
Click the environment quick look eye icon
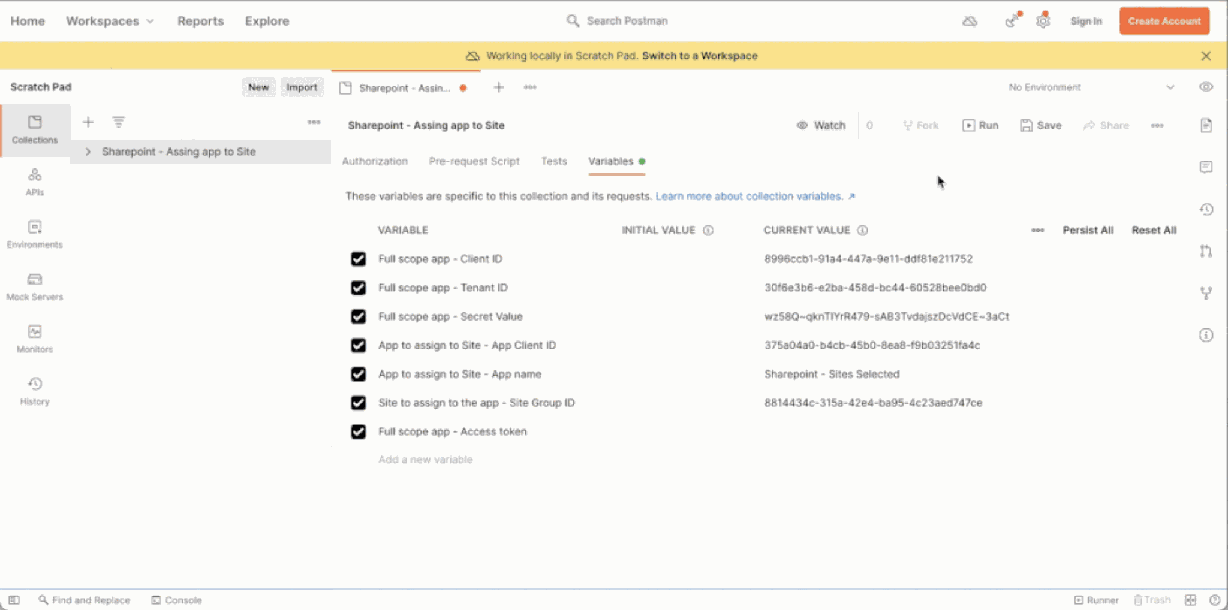pos(1206,87)
